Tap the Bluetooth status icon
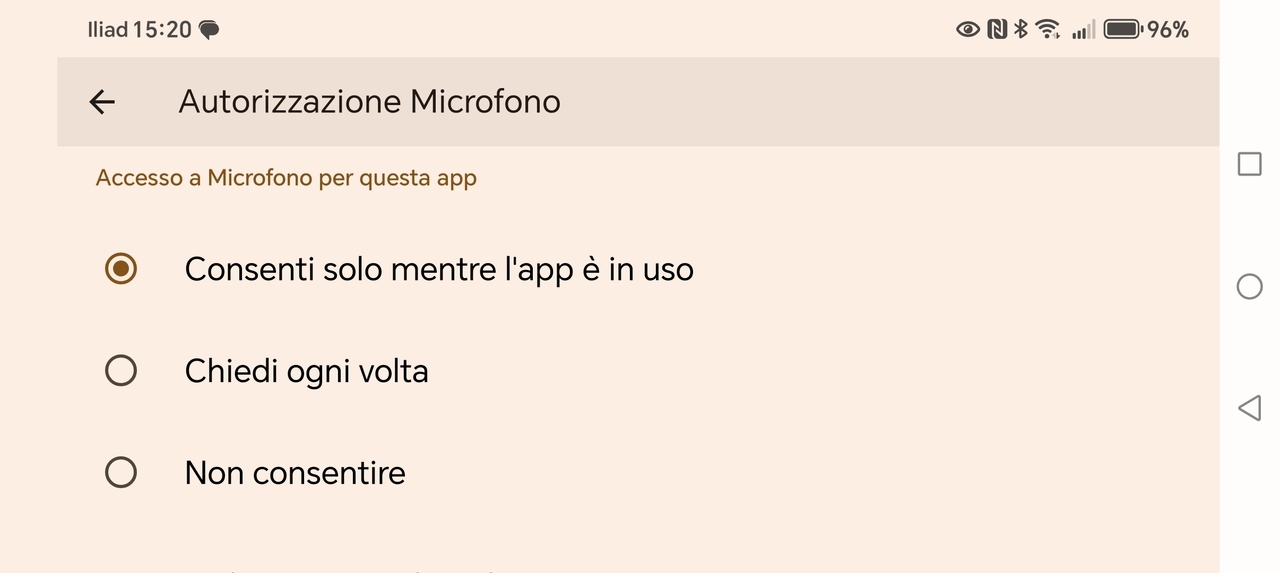This screenshot has height=573, width=1280. (1021, 29)
